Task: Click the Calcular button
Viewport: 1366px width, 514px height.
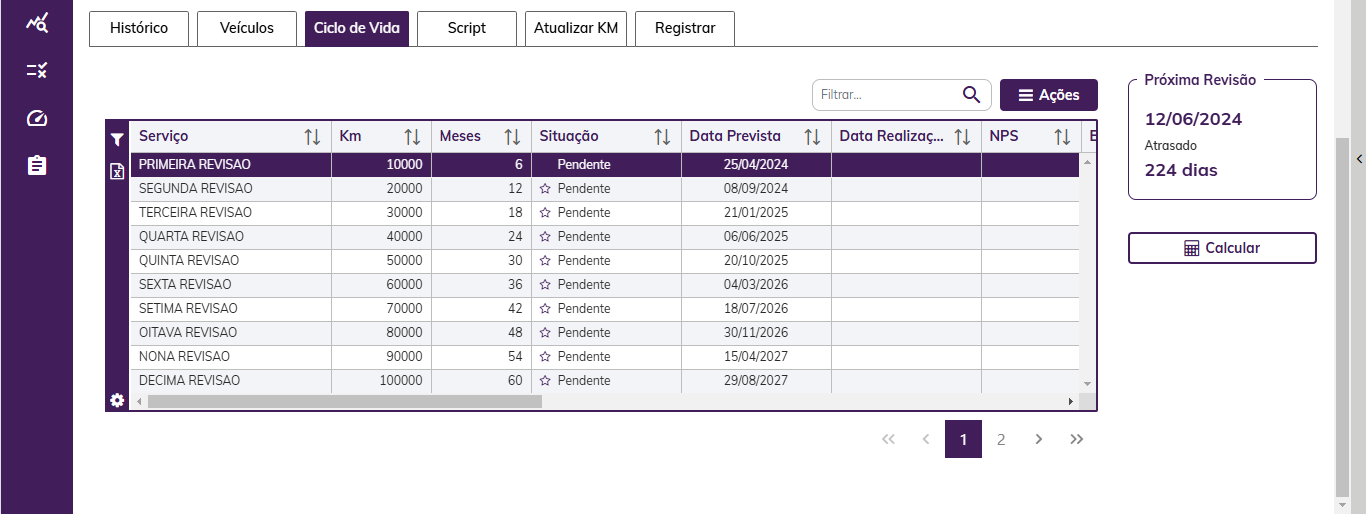Action: (1222, 248)
